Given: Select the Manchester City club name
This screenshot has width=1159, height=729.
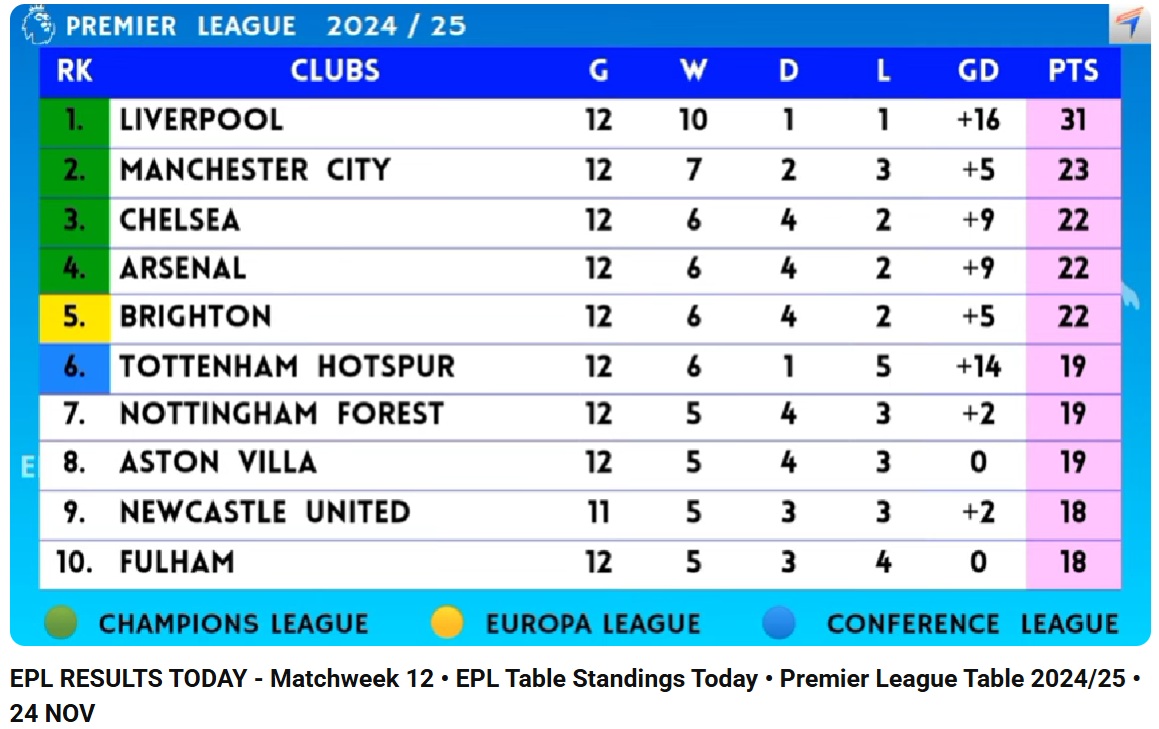Looking at the screenshot, I should pos(255,170).
